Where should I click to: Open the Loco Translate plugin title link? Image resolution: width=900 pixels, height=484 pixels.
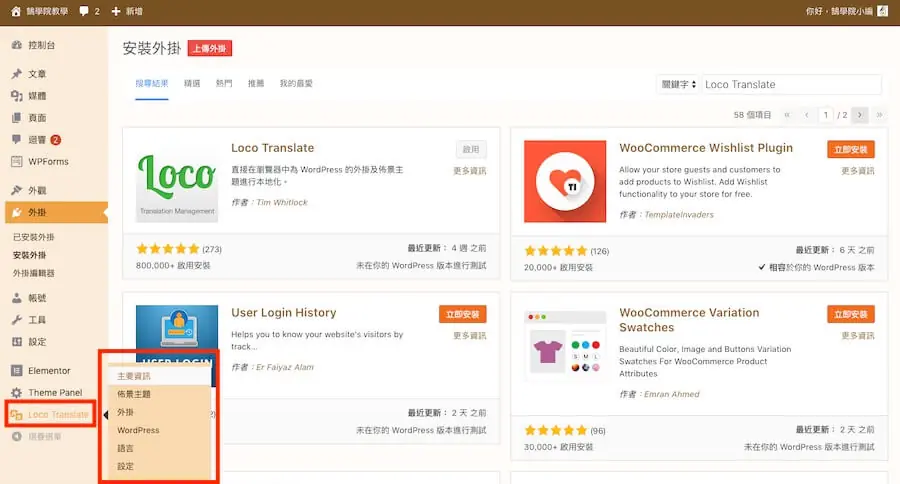[273, 148]
